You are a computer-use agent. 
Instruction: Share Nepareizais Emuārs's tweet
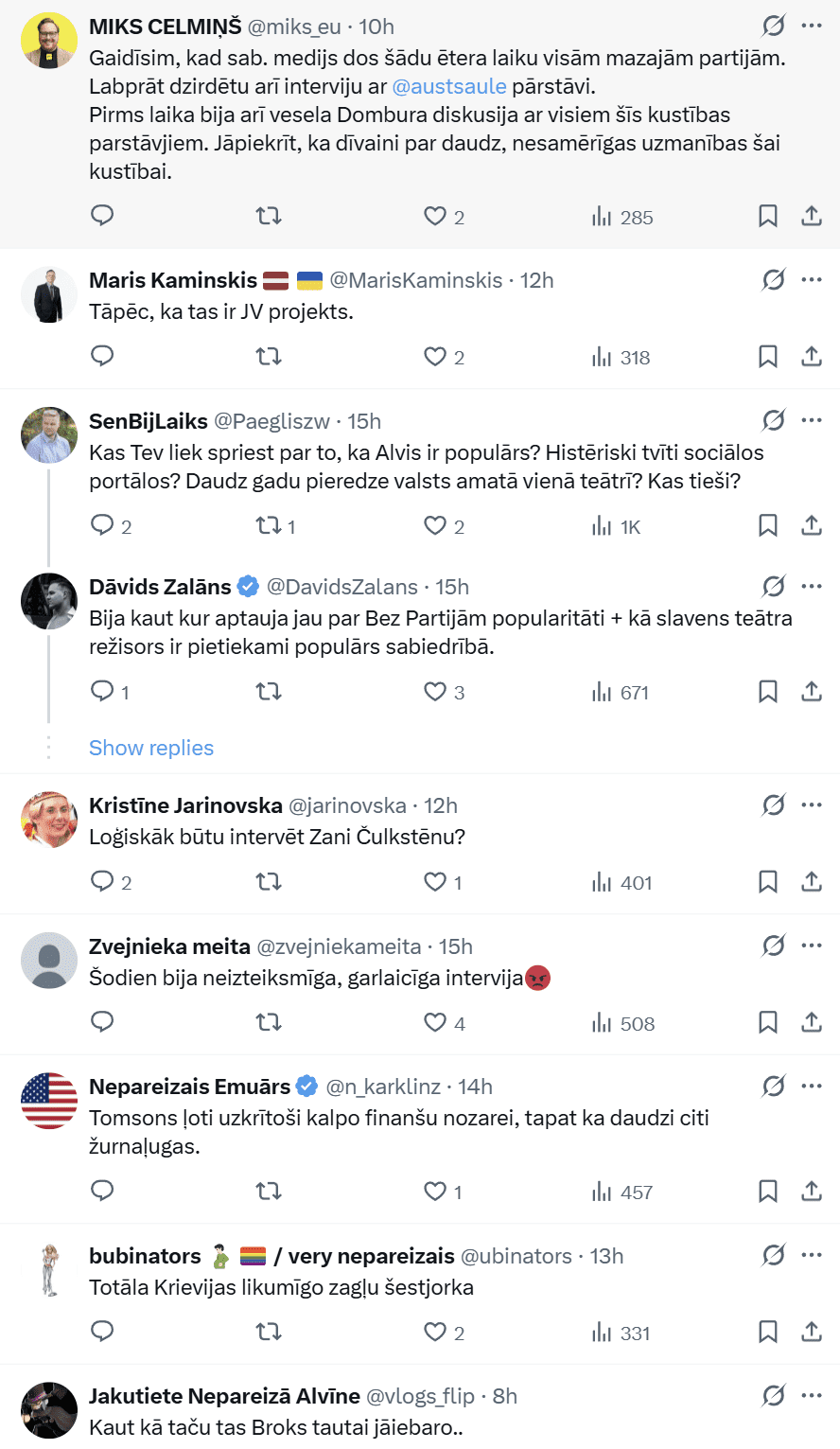tap(812, 1192)
